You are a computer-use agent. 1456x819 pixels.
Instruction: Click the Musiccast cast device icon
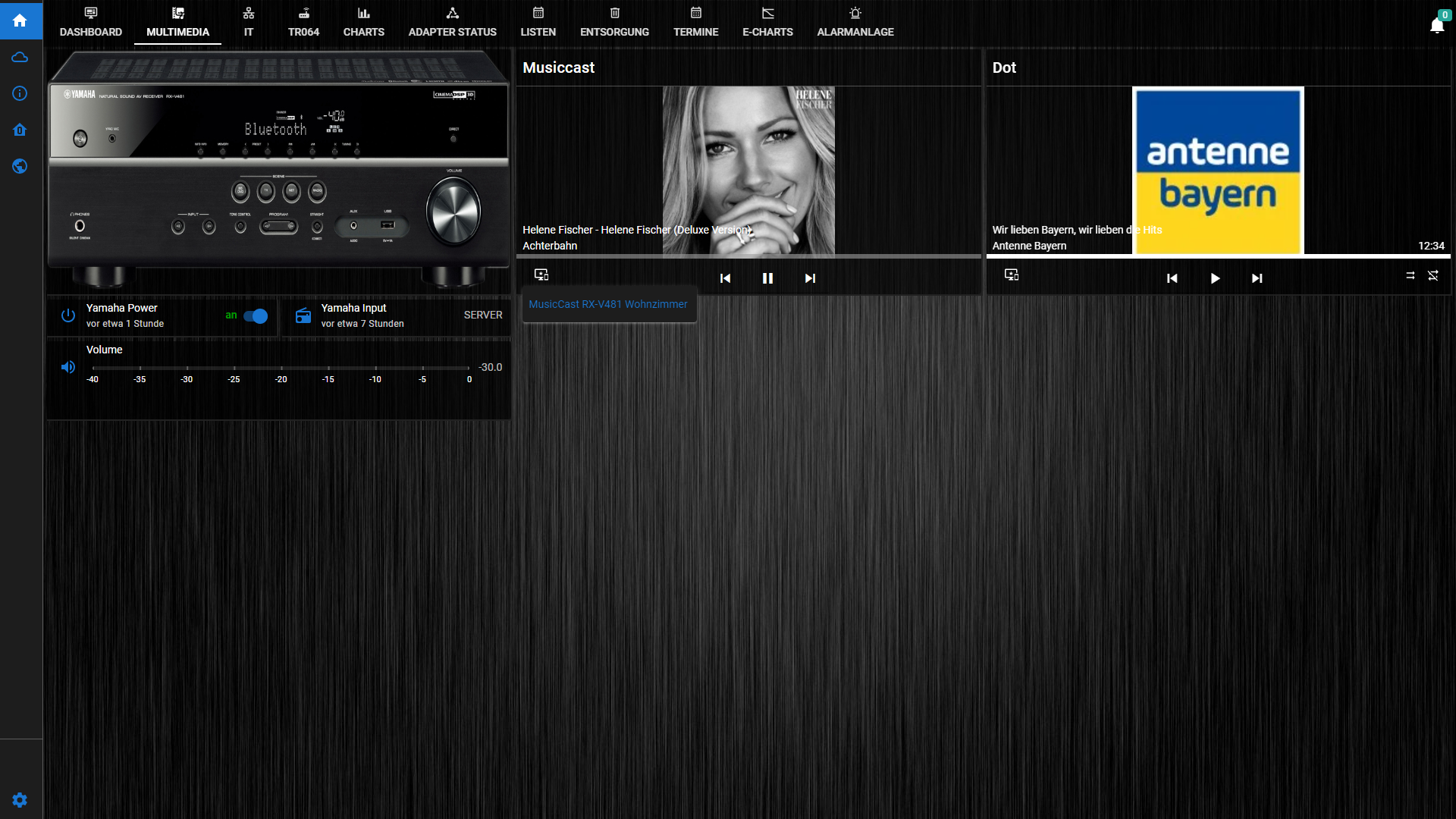541,275
